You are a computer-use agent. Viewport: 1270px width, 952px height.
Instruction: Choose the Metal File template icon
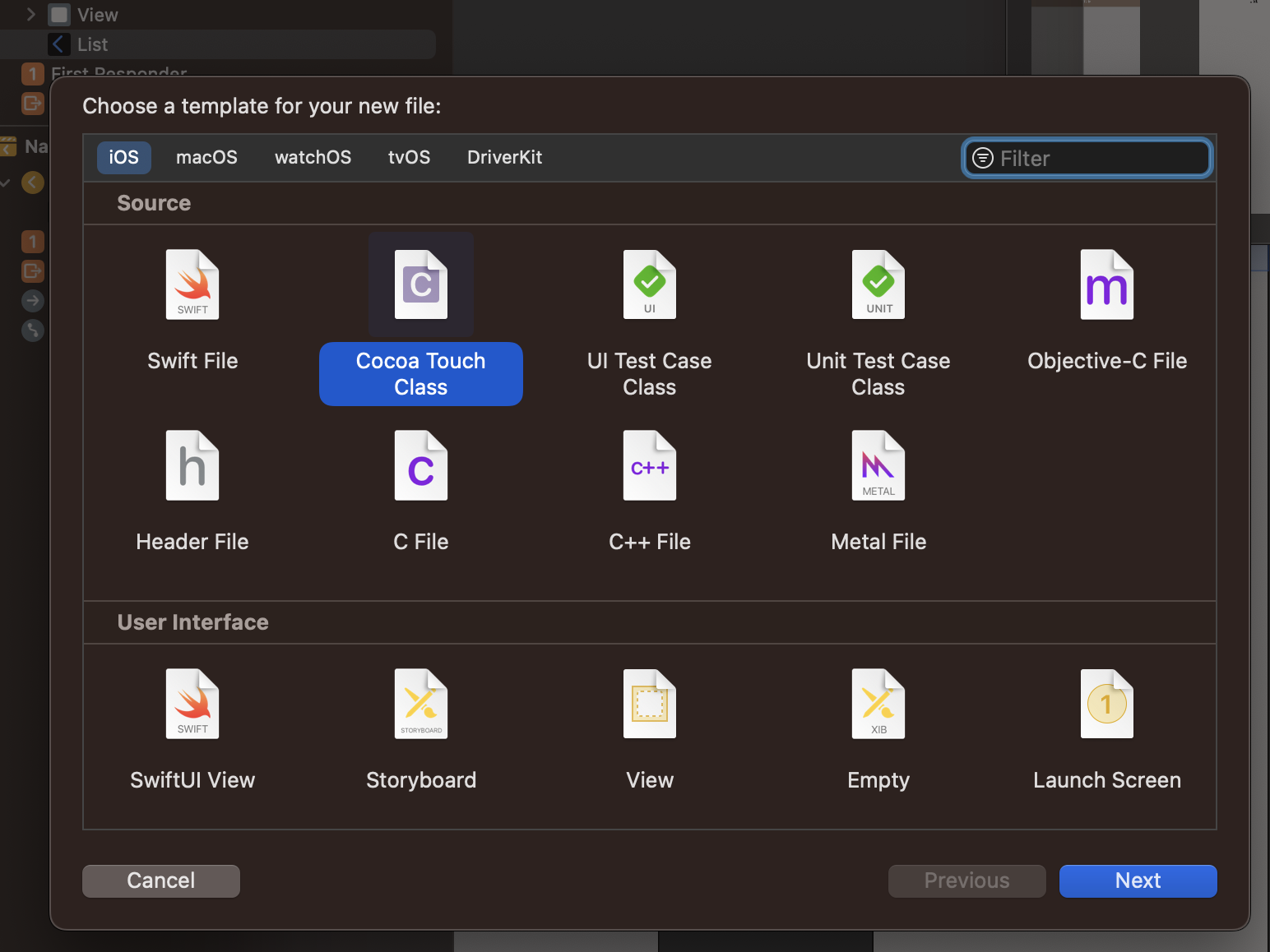click(x=878, y=465)
